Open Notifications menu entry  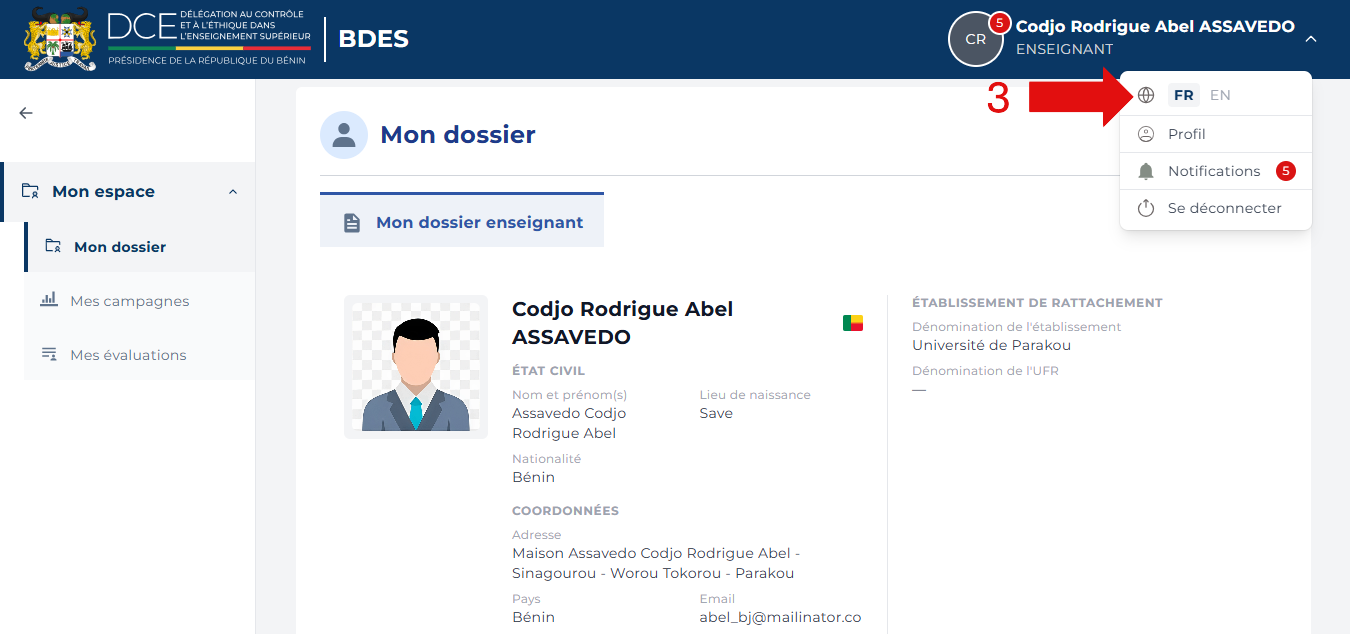[x=1215, y=171]
